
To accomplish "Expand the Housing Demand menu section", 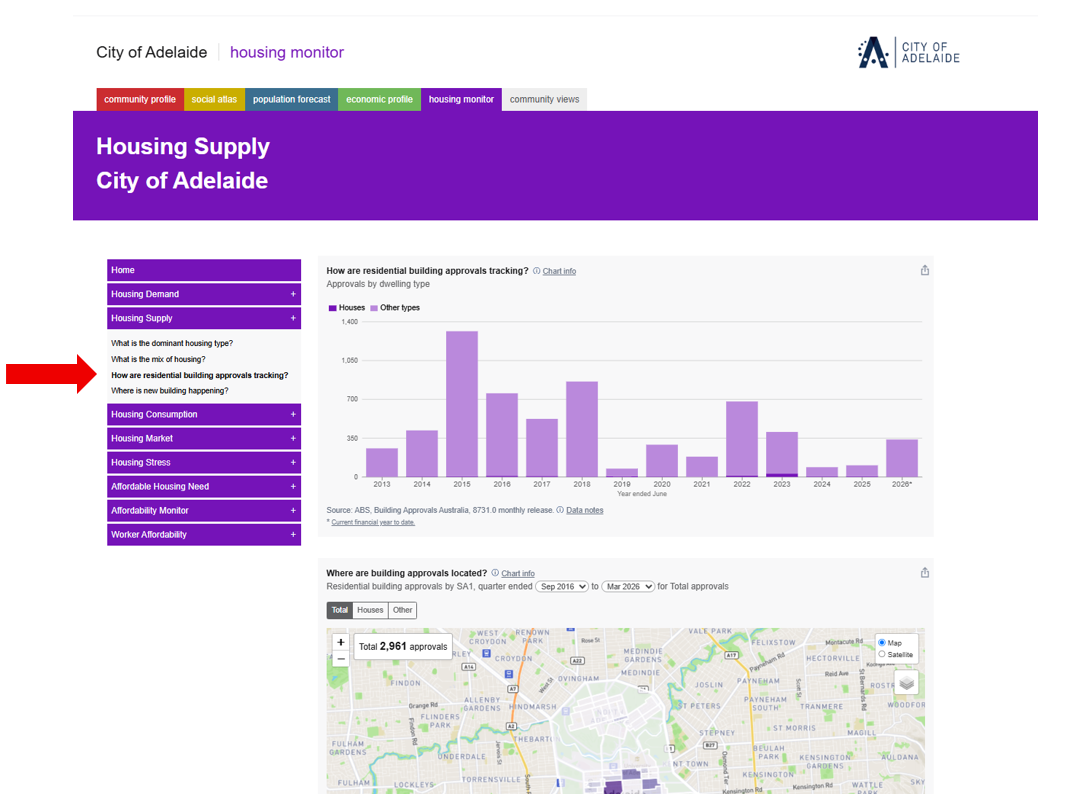I will (204, 294).
